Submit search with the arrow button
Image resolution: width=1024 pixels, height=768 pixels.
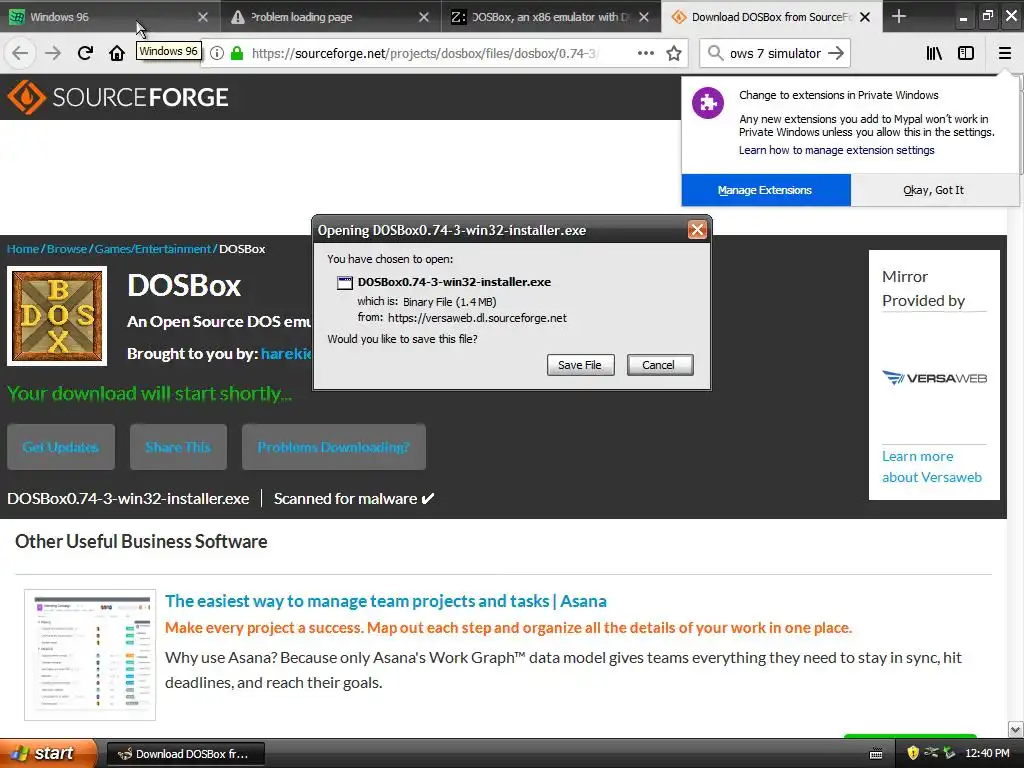(x=836, y=54)
